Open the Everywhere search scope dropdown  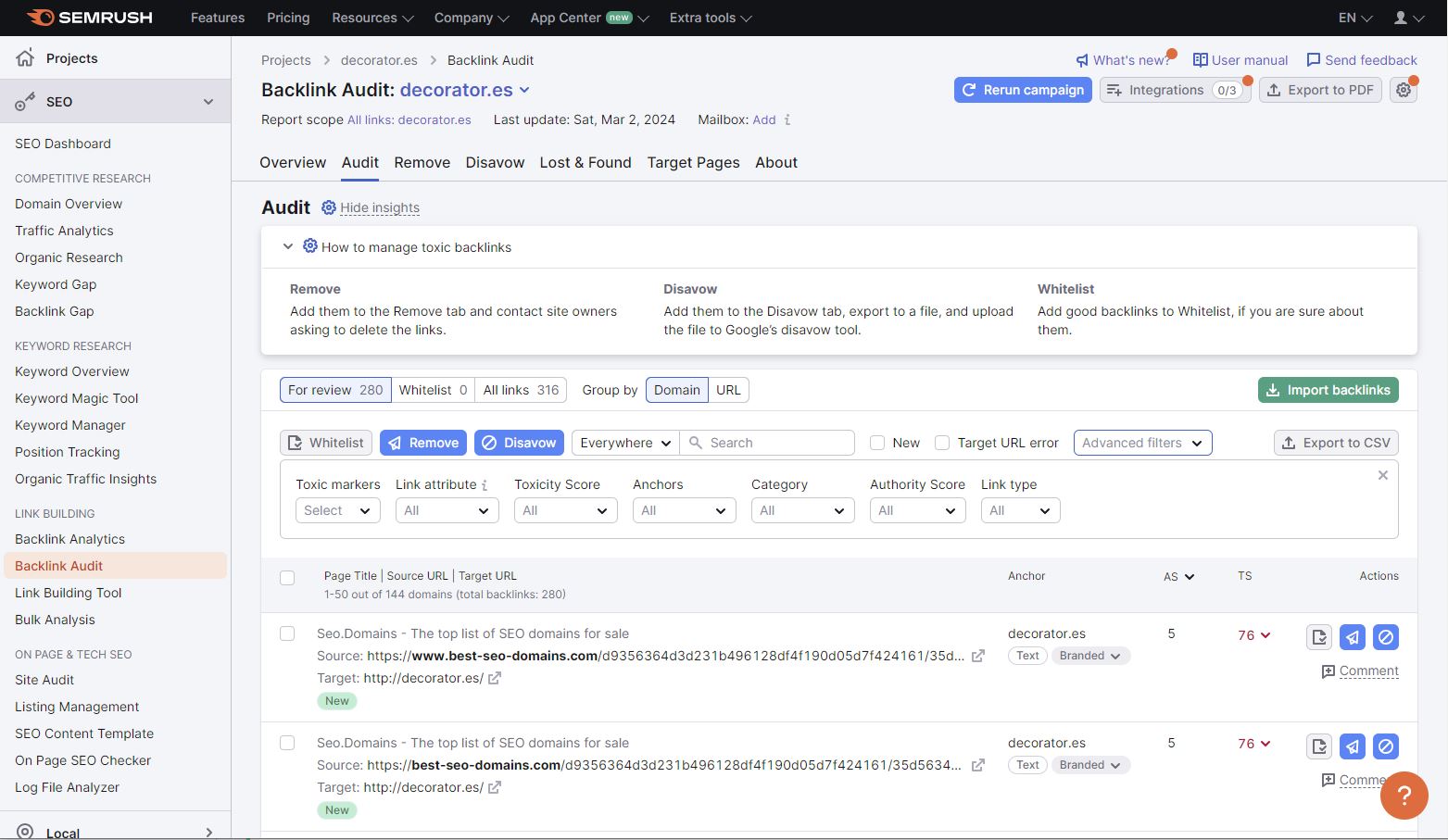[x=624, y=443]
